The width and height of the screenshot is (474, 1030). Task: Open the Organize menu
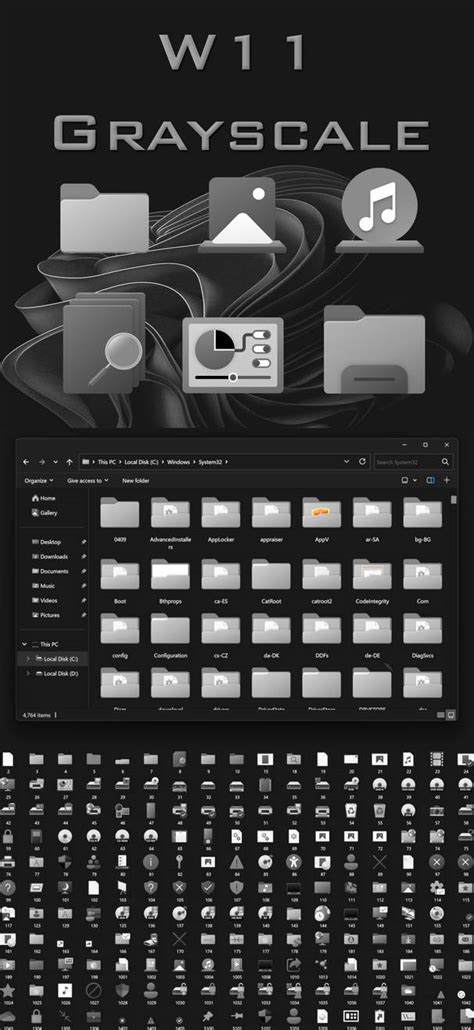39,480
